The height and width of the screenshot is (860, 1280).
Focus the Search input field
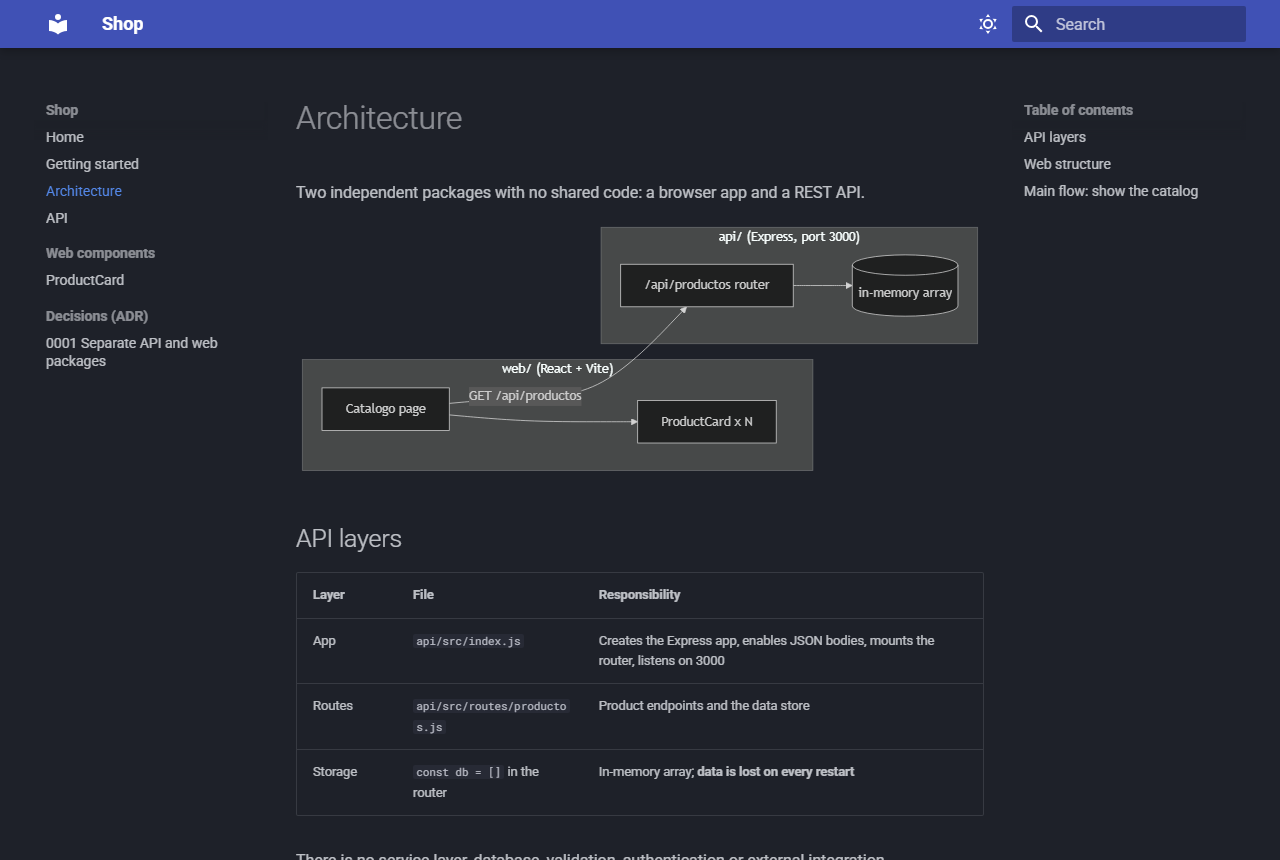pos(1129,24)
